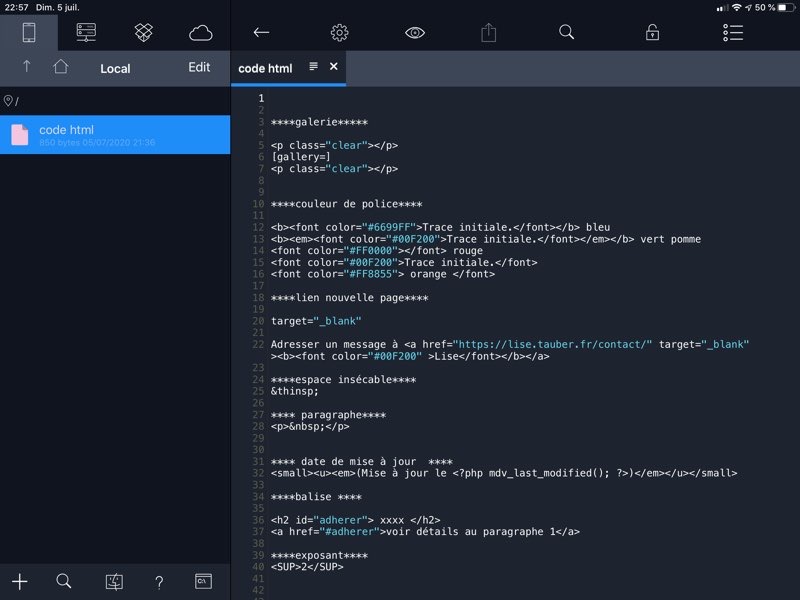The height and width of the screenshot is (600, 800).
Task: Close the code html tab
Action: pyautogui.click(x=334, y=67)
